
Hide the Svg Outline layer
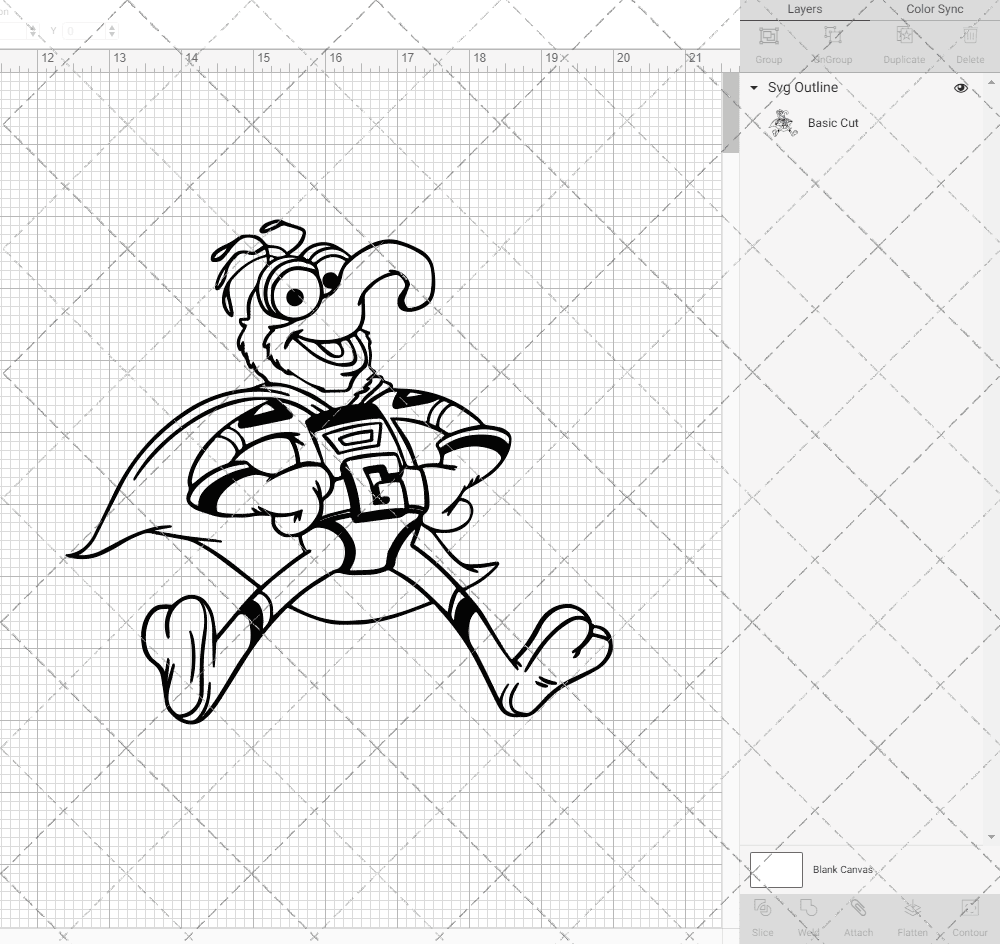(x=960, y=88)
